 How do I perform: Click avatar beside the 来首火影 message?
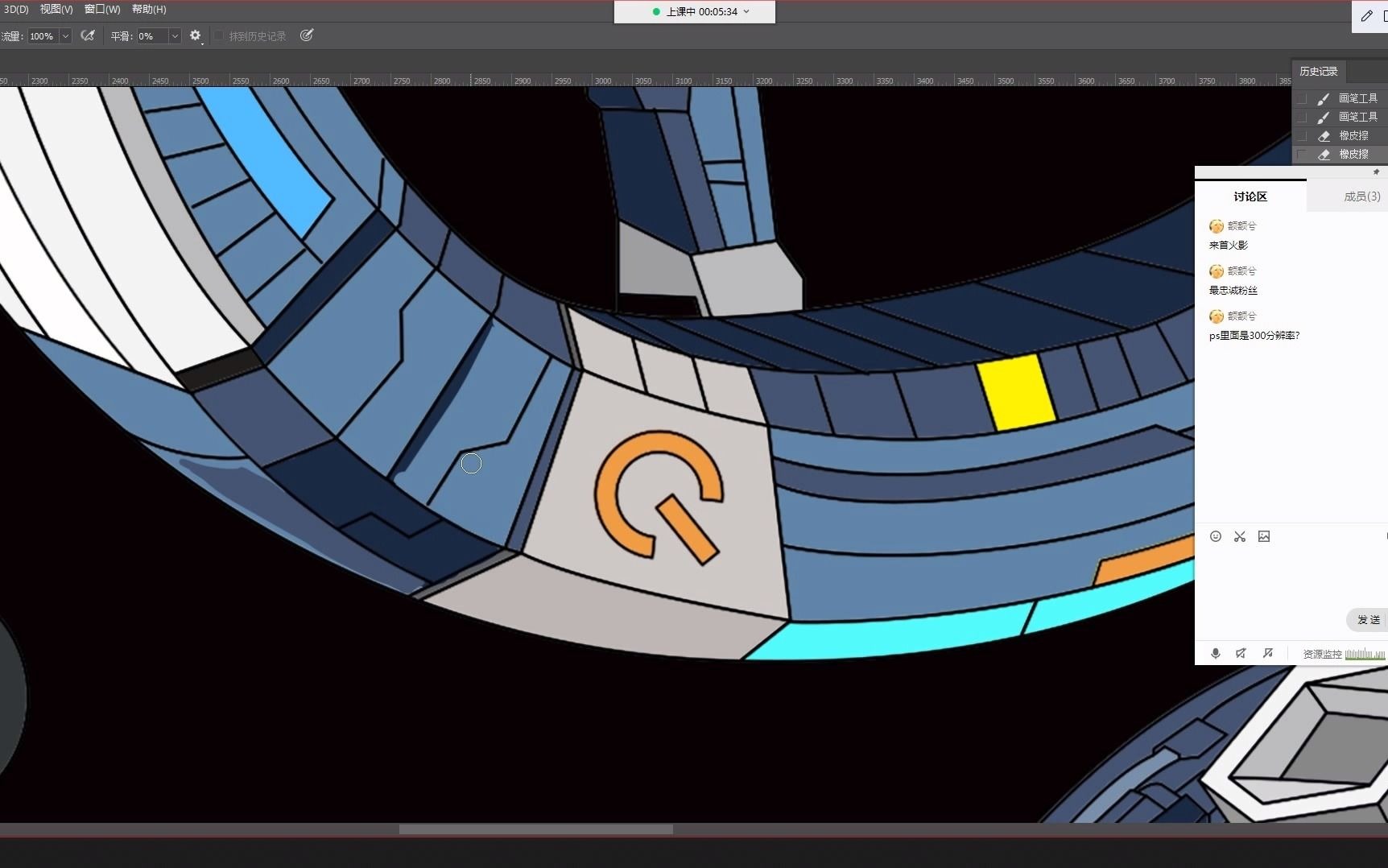[1217, 226]
